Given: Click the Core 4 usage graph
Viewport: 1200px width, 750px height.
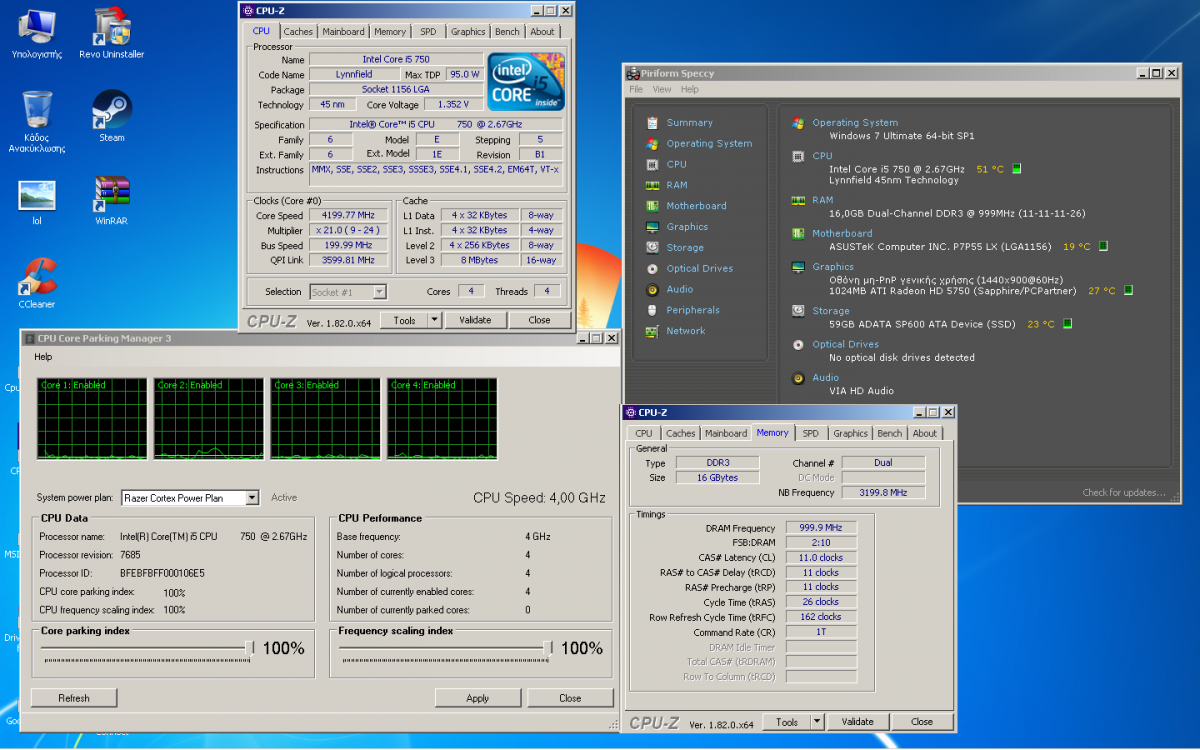Looking at the screenshot, I should 443,418.
